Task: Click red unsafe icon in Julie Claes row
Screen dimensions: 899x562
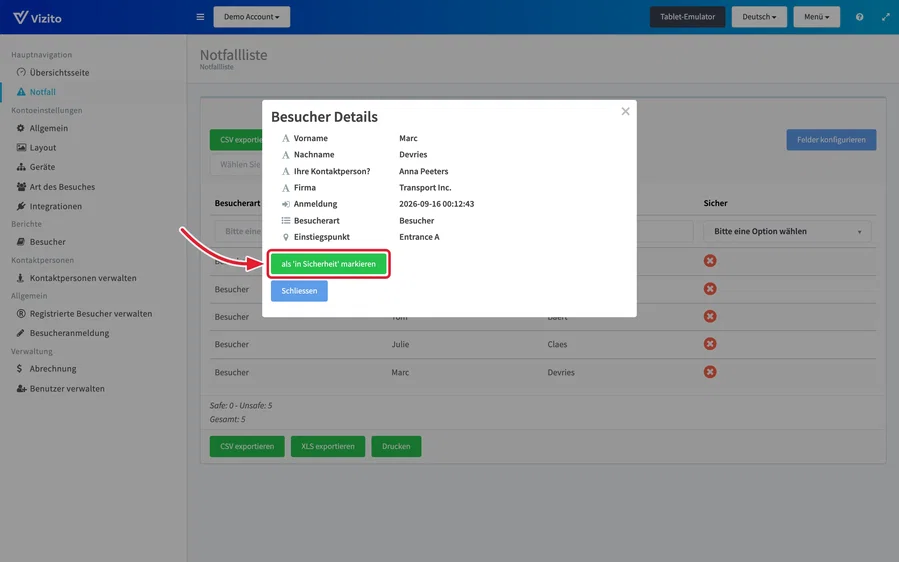Action: 710,344
